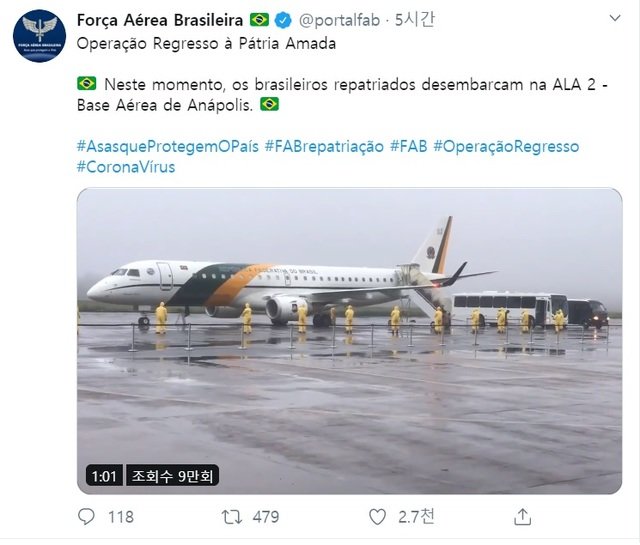Play the airplane video thumbnail
Image resolution: width=640 pixels, height=545 pixels.
[x=349, y=340]
